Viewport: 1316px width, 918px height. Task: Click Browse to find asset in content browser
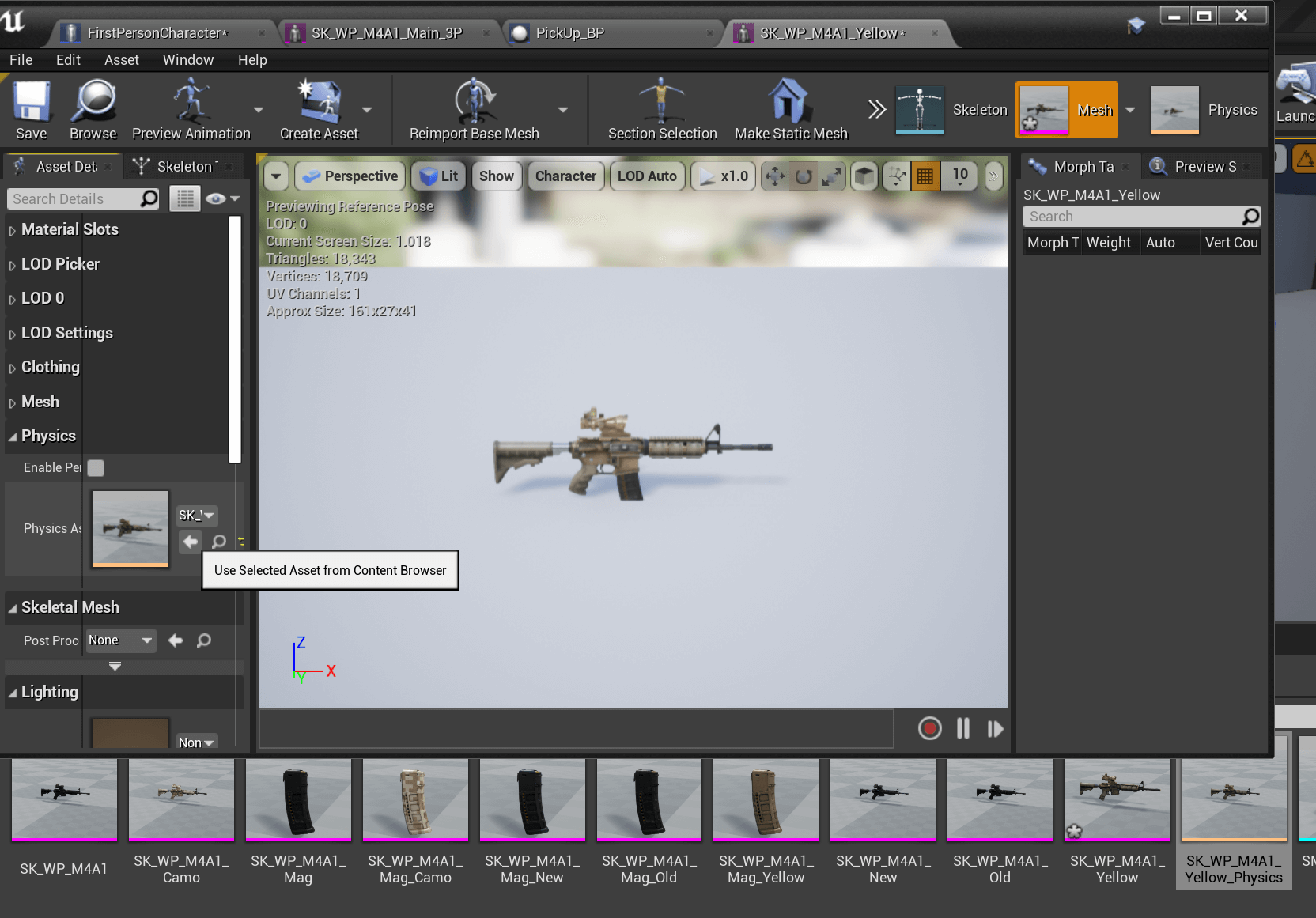pyautogui.click(x=93, y=110)
